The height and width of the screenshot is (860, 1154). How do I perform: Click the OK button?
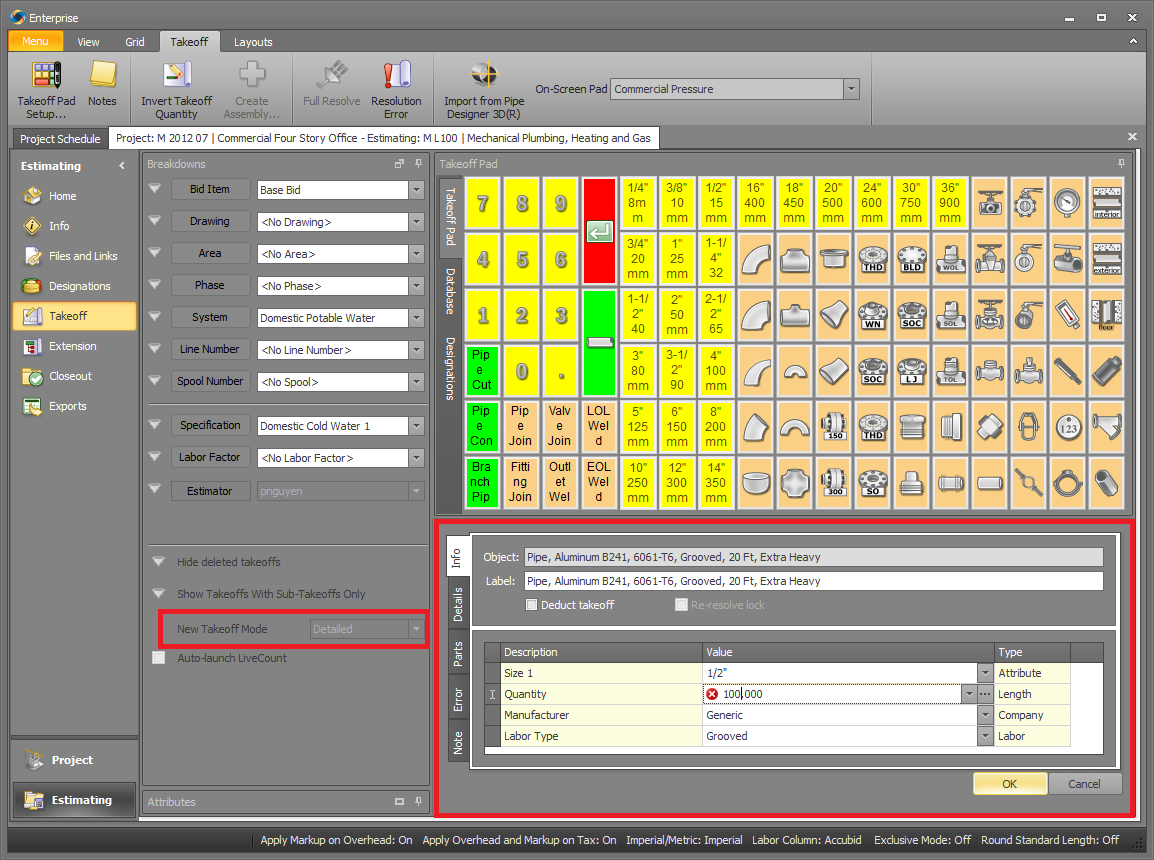(x=1009, y=783)
